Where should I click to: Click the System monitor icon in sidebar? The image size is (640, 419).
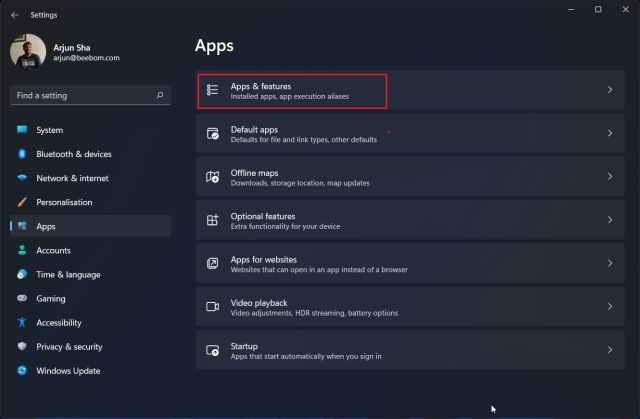22,130
